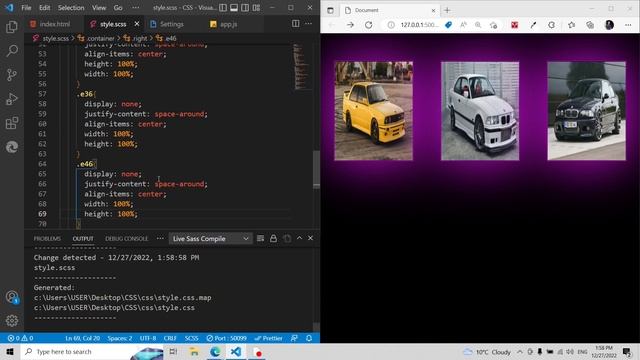Open the Explorer view in activity bar

12,27
